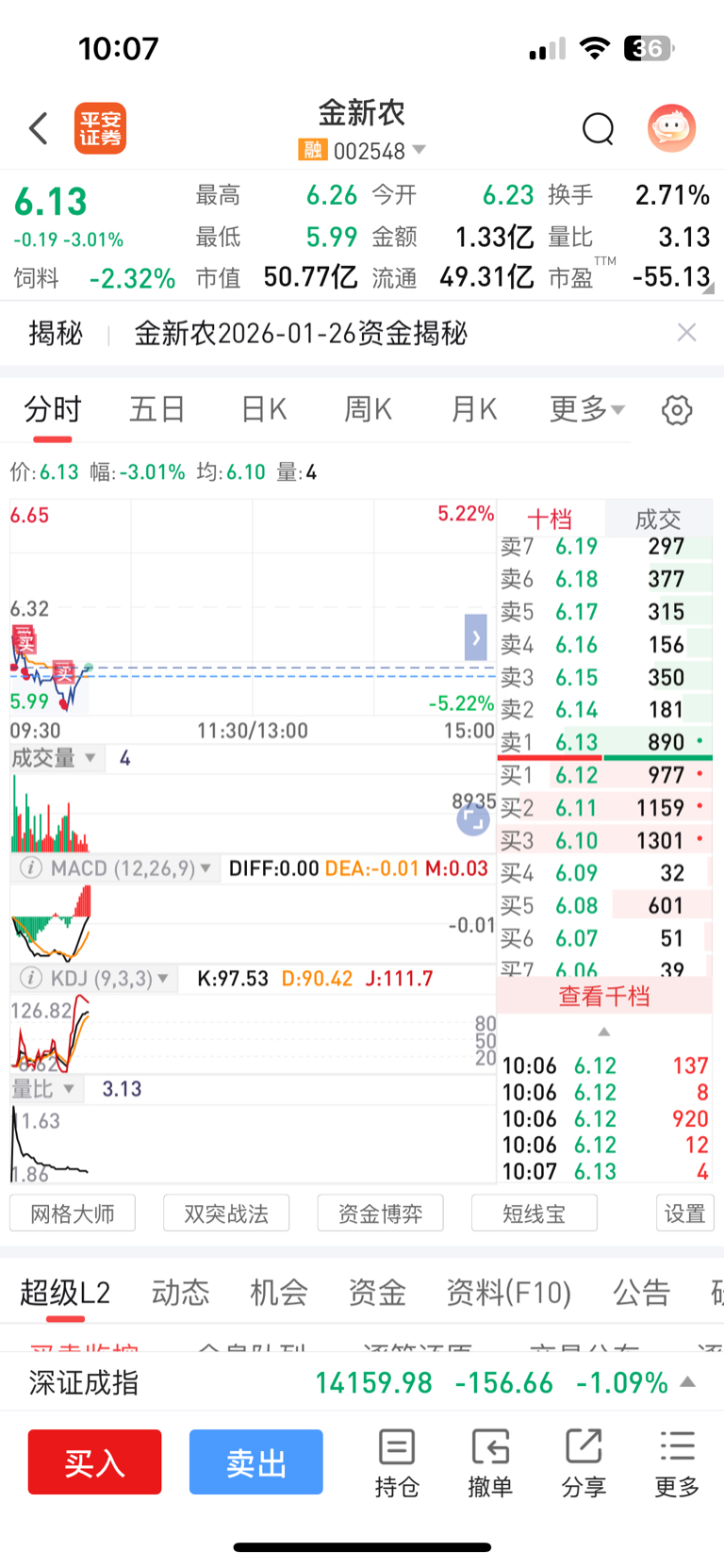The width and height of the screenshot is (724, 1568).
Task: Open 网格大师 tool
Action: pyautogui.click(x=73, y=1213)
